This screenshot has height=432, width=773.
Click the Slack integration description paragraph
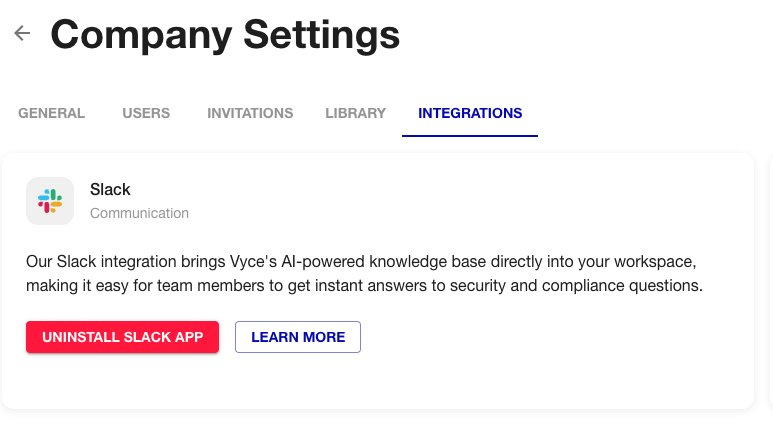(x=365, y=273)
